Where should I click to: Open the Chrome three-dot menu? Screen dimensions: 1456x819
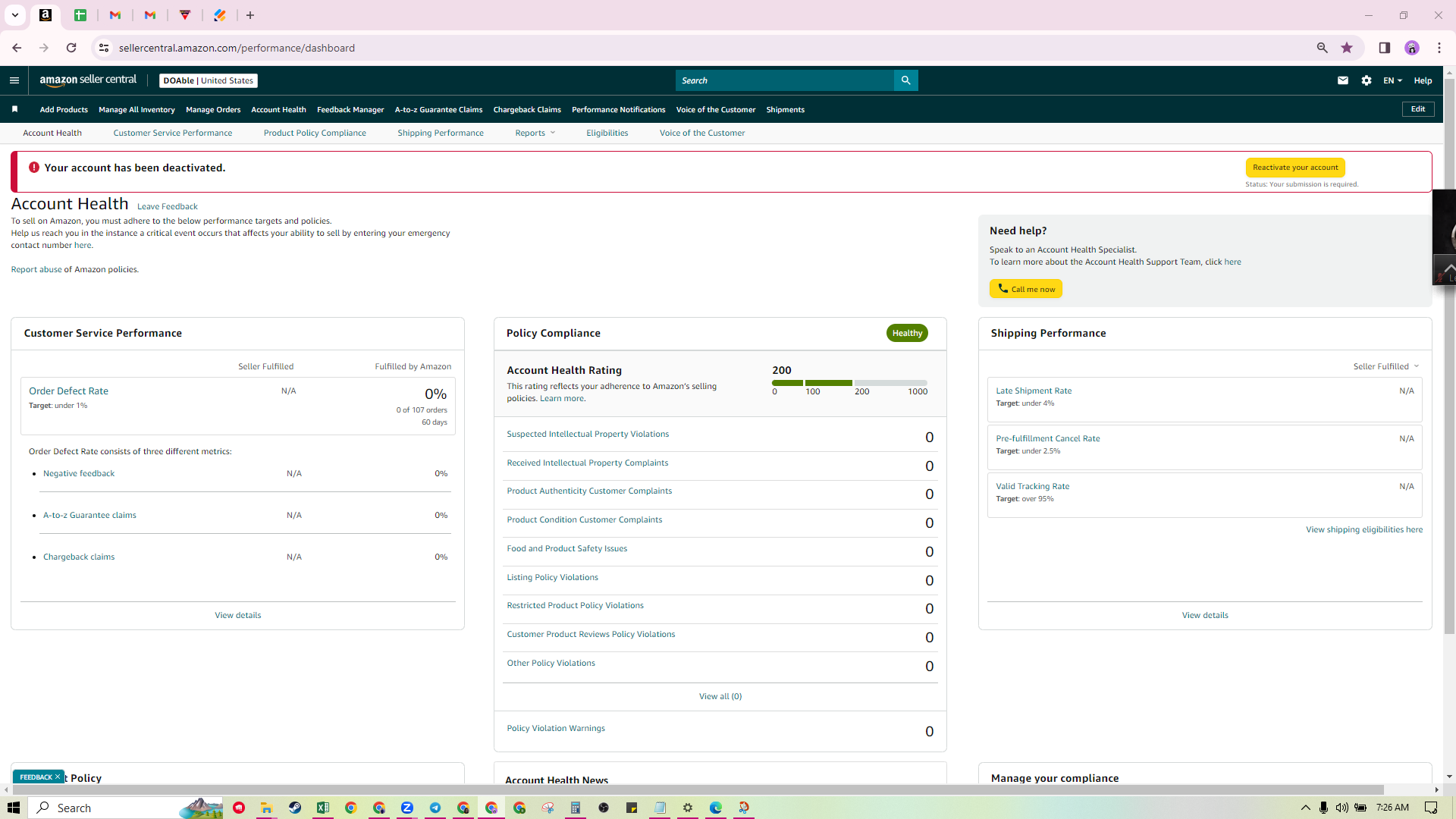coord(1439,48)
